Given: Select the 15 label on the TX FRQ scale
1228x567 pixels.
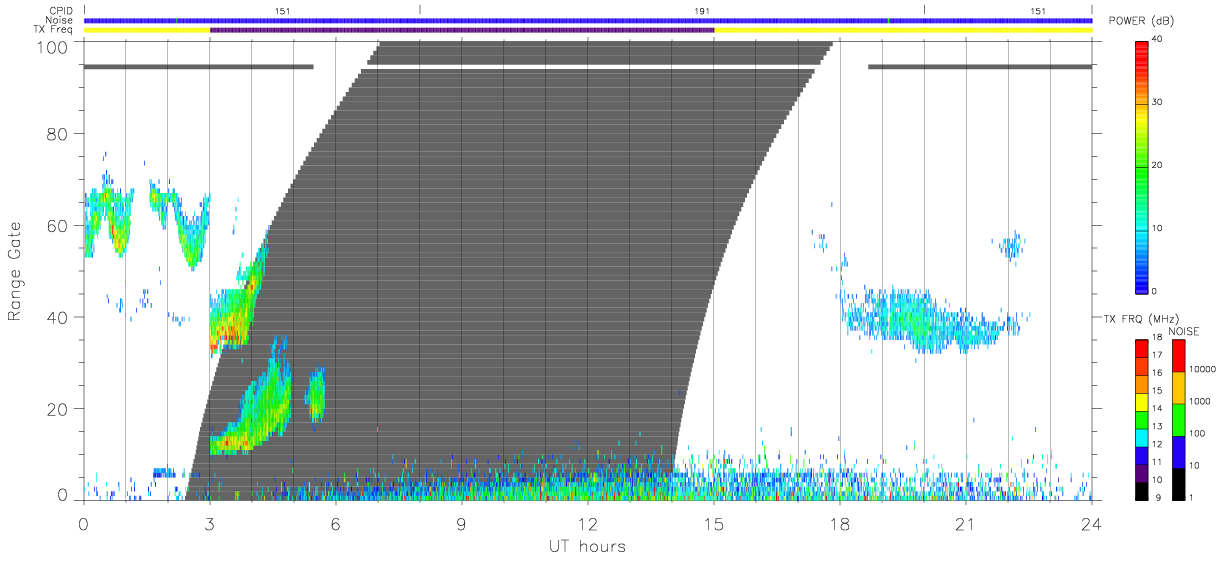Looking at the screenshot, I should pyautogui.click(x=1157, y=391).
